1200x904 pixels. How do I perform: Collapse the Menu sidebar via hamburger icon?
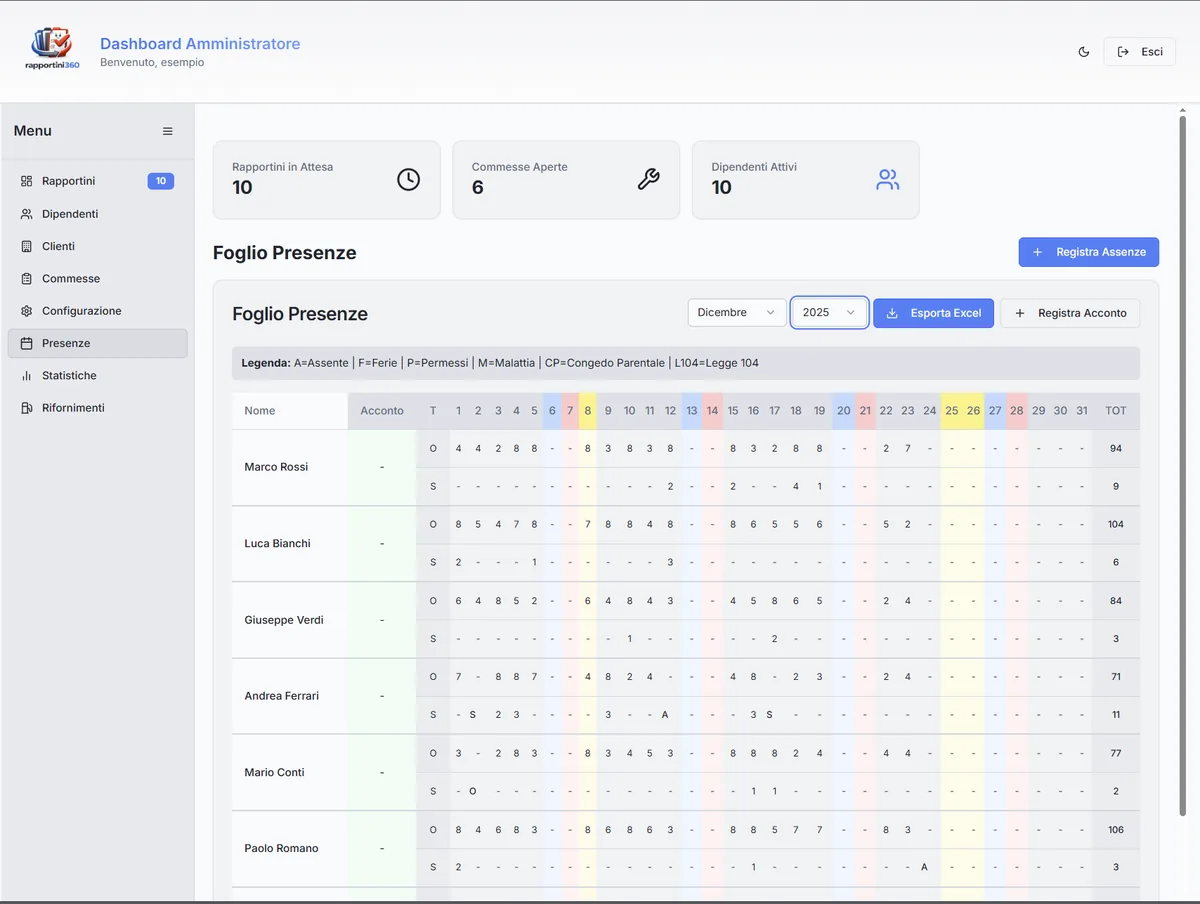coord(168,131)
